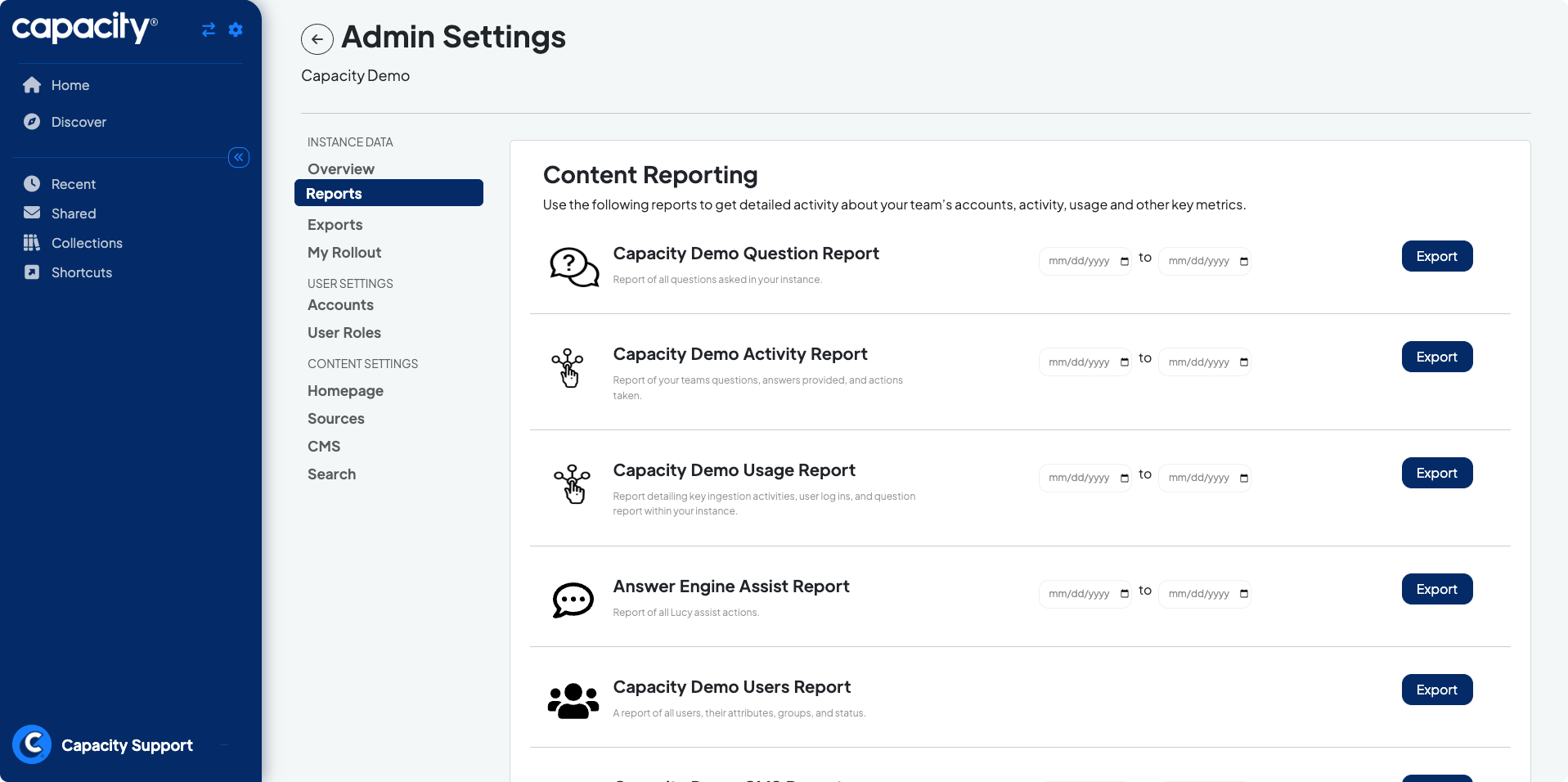
Task: Click the switch arrows icon beside the logo
Action: tap(209, 30)
